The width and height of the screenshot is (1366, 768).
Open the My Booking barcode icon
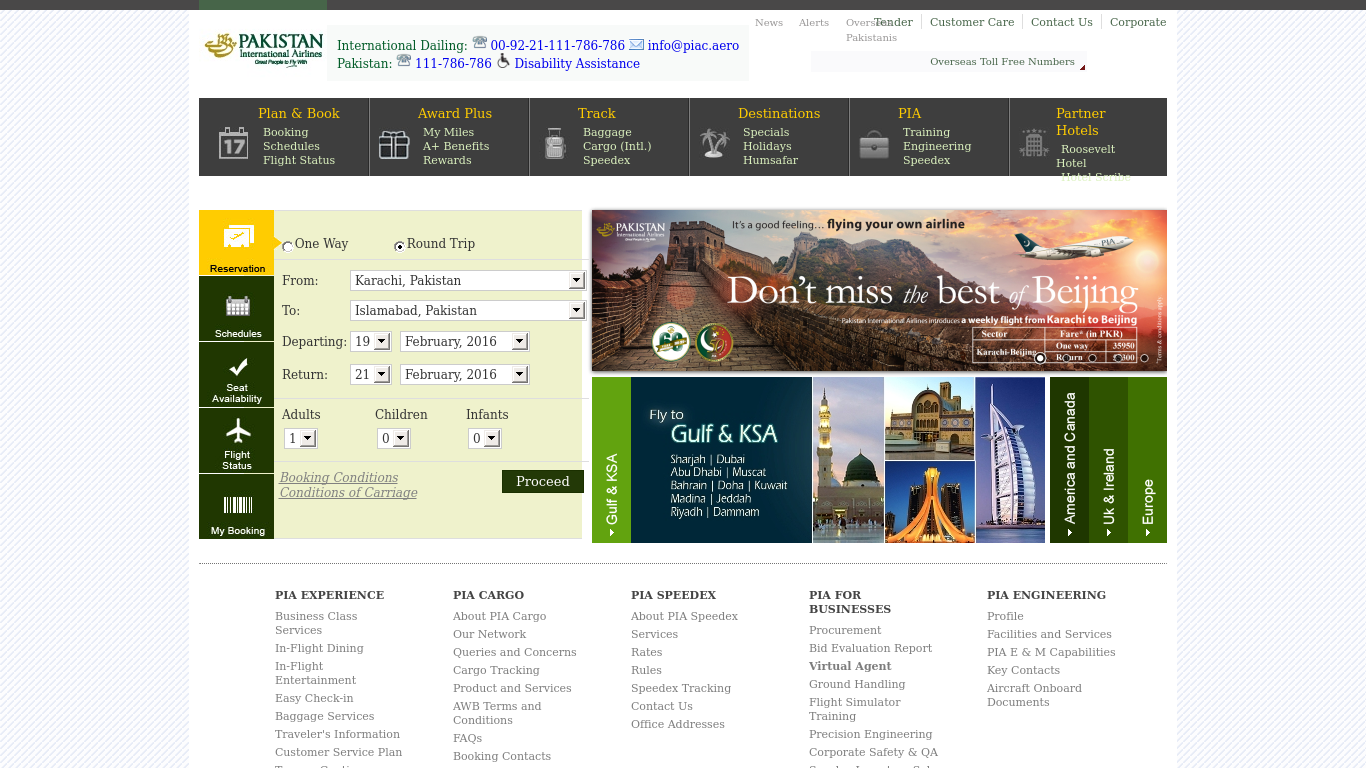237,505
